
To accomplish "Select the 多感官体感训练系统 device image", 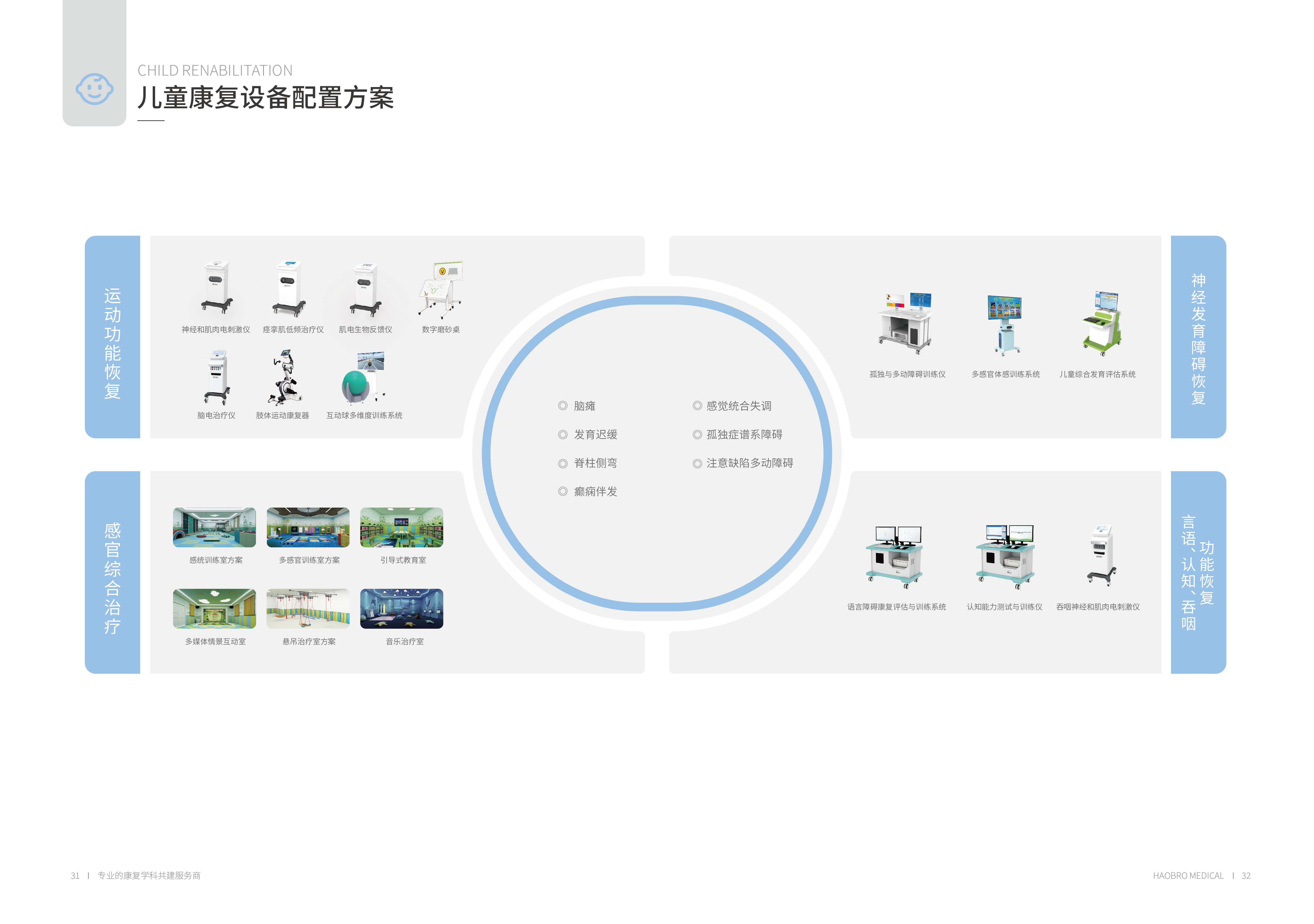I will pos(1004,325).
